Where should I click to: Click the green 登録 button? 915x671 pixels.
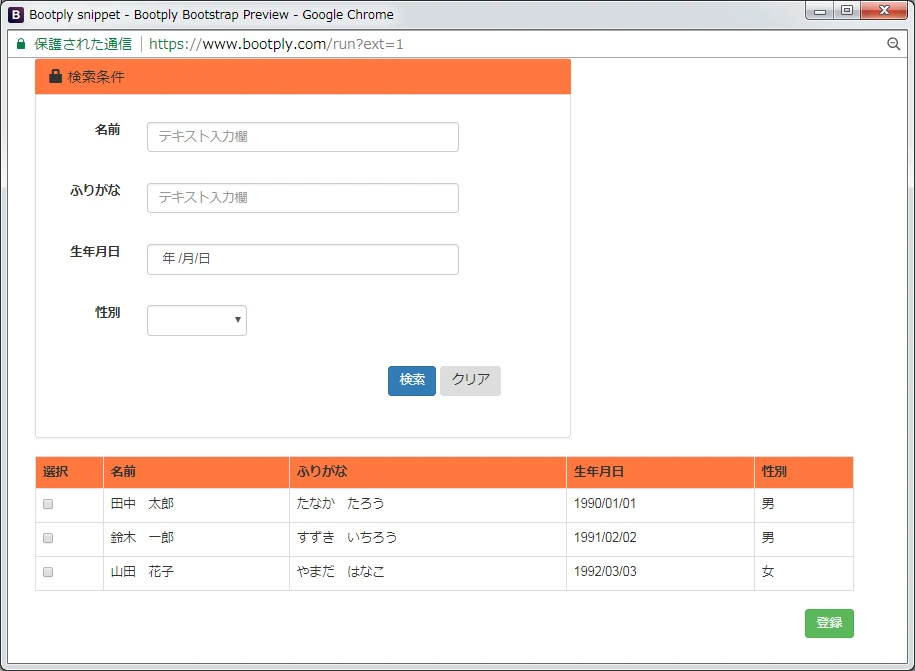point(829,623)
